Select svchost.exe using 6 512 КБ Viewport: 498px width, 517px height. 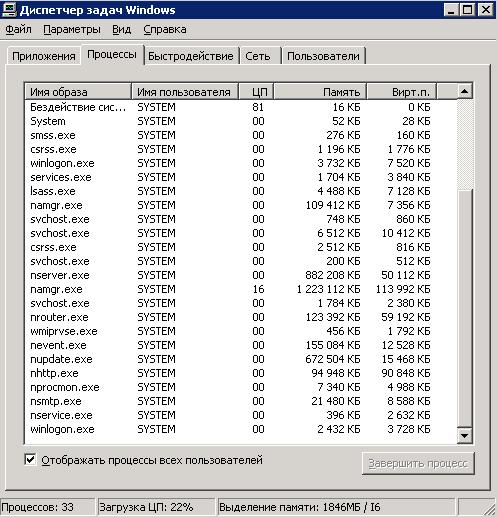coord(241,233)
